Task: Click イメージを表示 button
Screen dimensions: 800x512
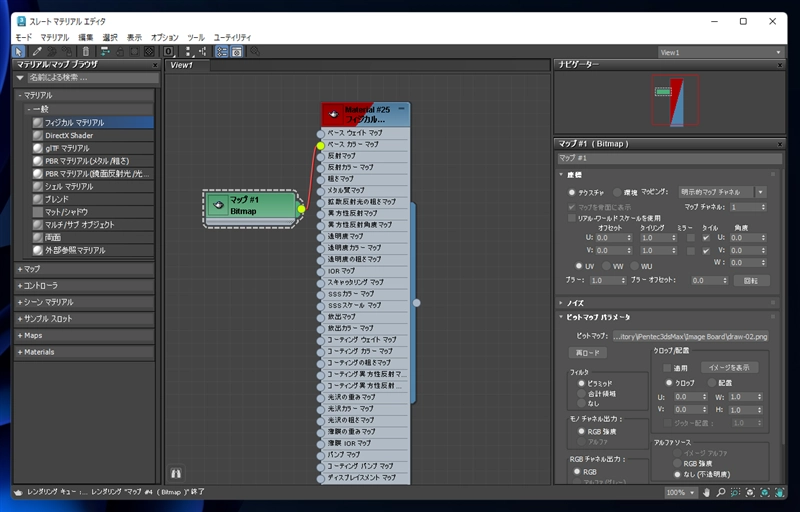Action: coord(729,368)
